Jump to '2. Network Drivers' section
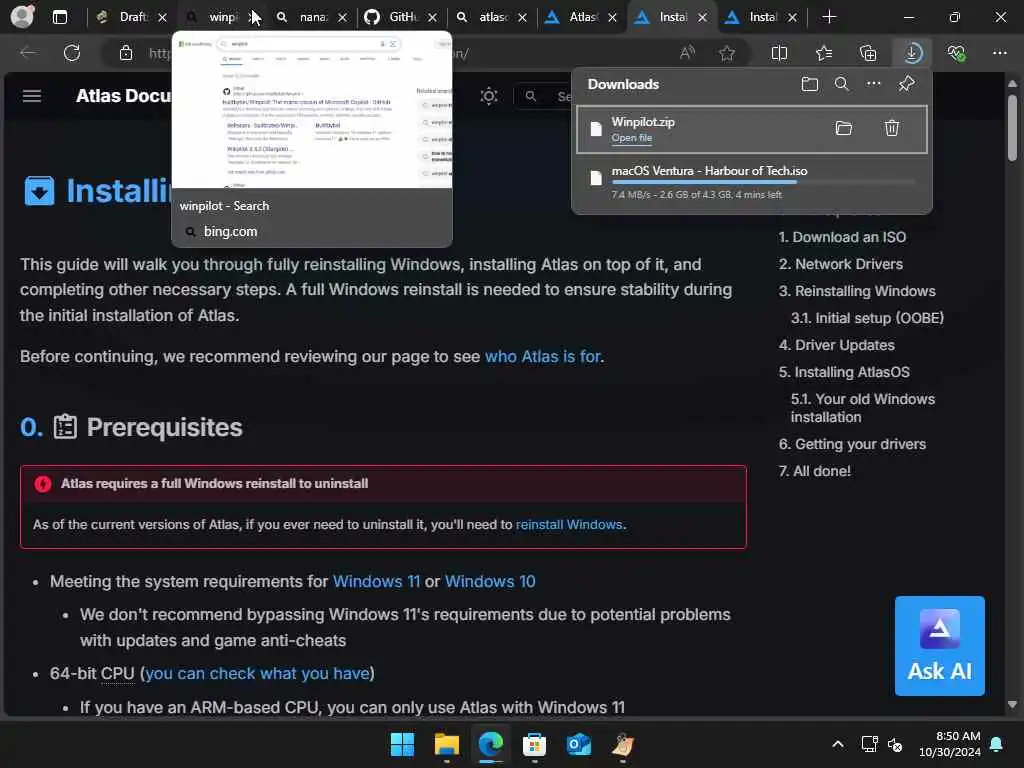 840,264
